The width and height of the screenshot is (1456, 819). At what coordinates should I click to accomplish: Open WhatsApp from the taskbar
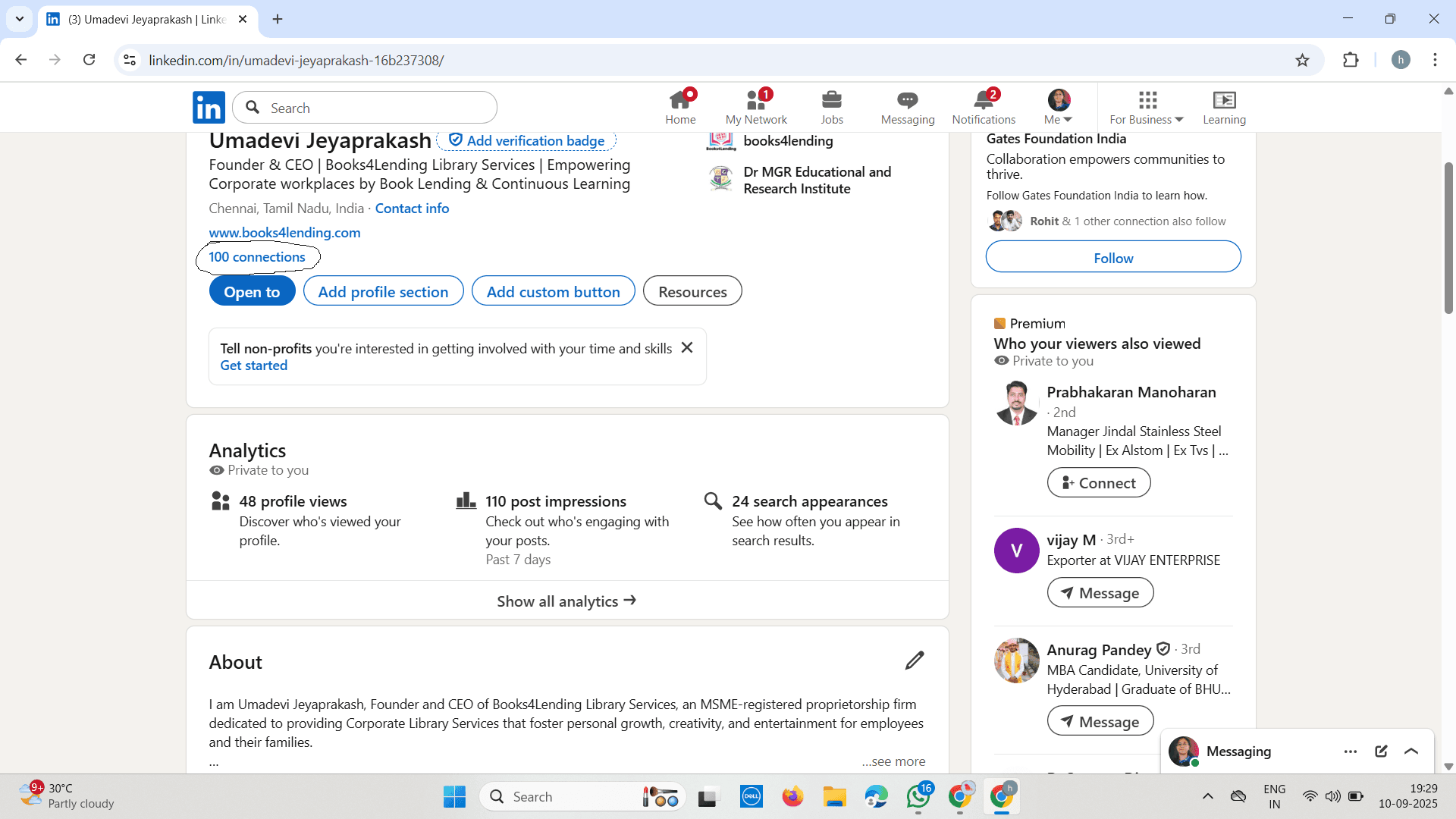[x=918, y=796]
